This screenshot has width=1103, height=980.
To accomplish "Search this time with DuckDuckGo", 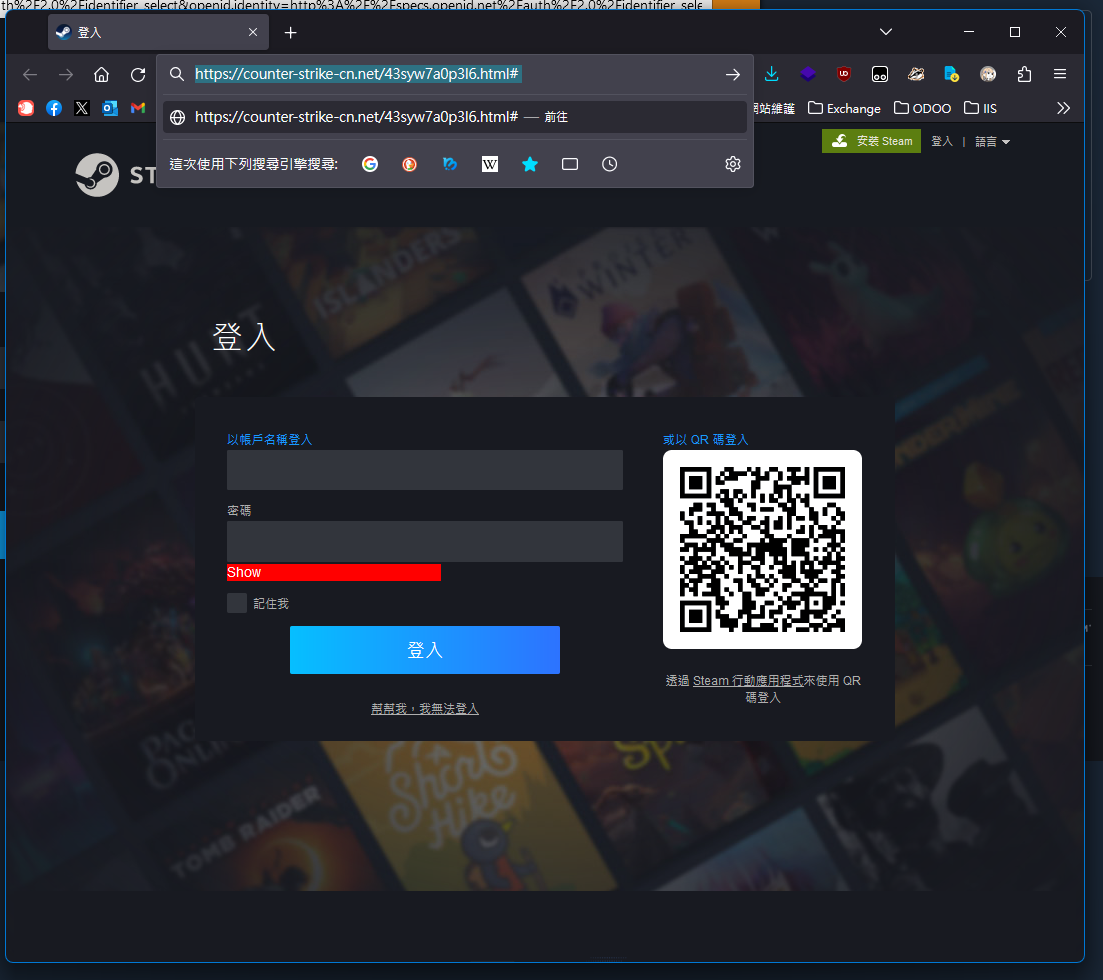I will coord(409,164).
